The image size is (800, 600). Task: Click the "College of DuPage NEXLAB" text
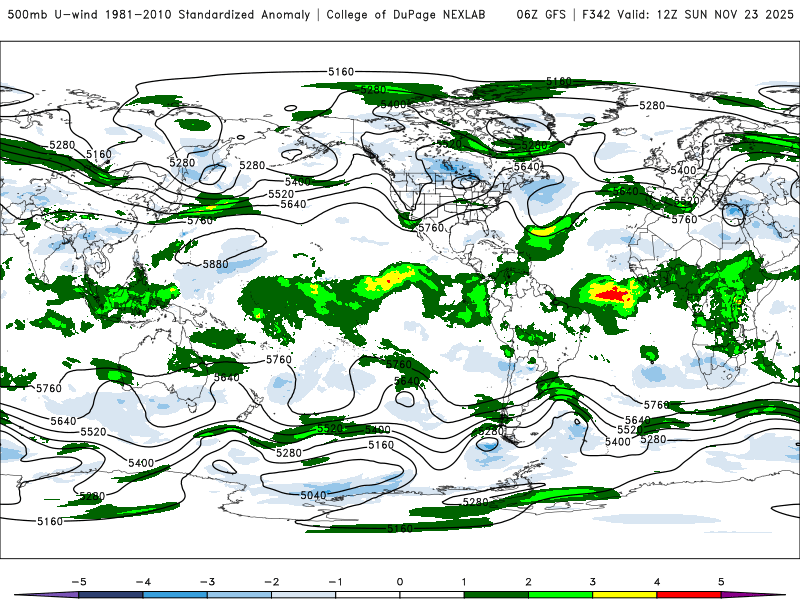(x=406, y=14)
